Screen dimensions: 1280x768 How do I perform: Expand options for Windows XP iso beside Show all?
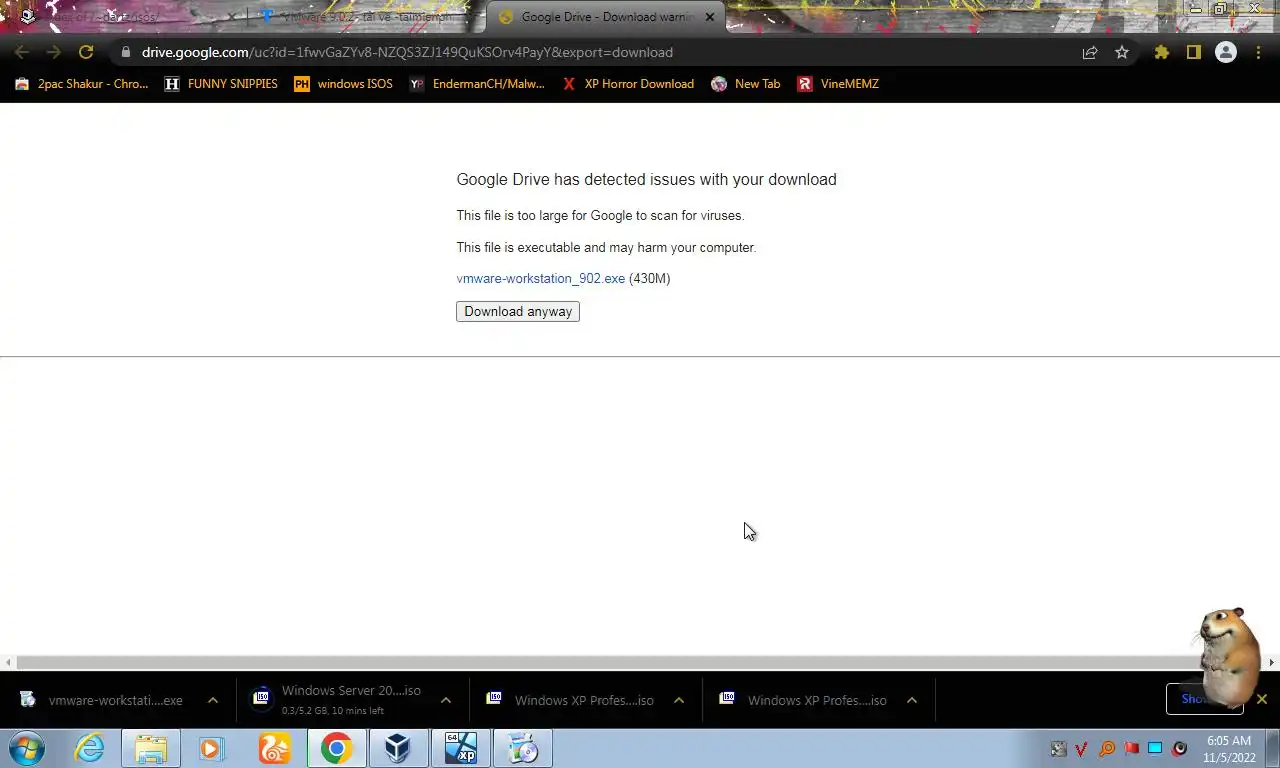[x=912, y=700]
